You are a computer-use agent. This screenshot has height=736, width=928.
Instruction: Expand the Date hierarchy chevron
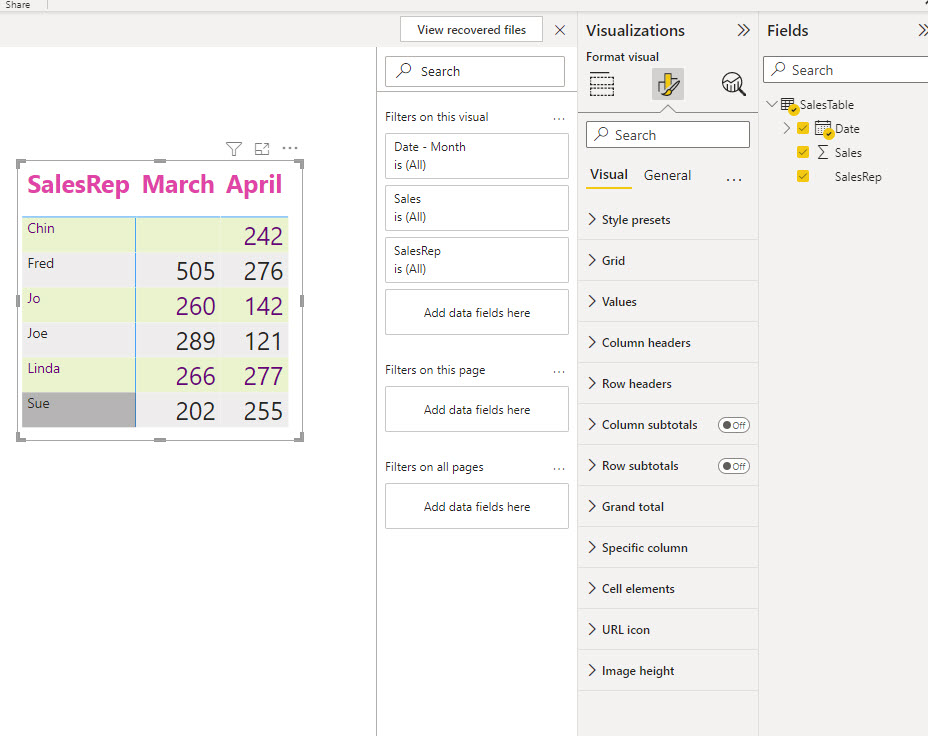(787, 128)
